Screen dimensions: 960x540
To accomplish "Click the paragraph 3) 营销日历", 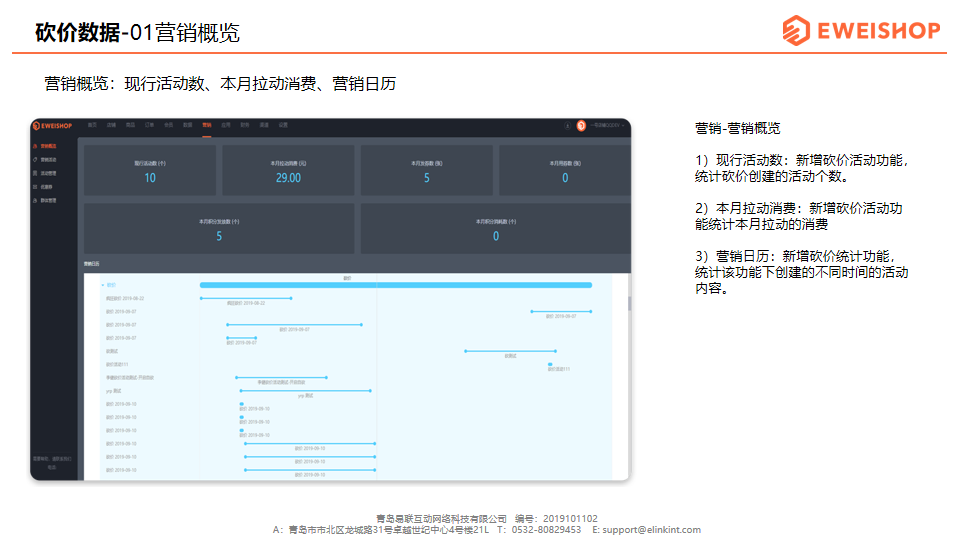I will 801,272.
